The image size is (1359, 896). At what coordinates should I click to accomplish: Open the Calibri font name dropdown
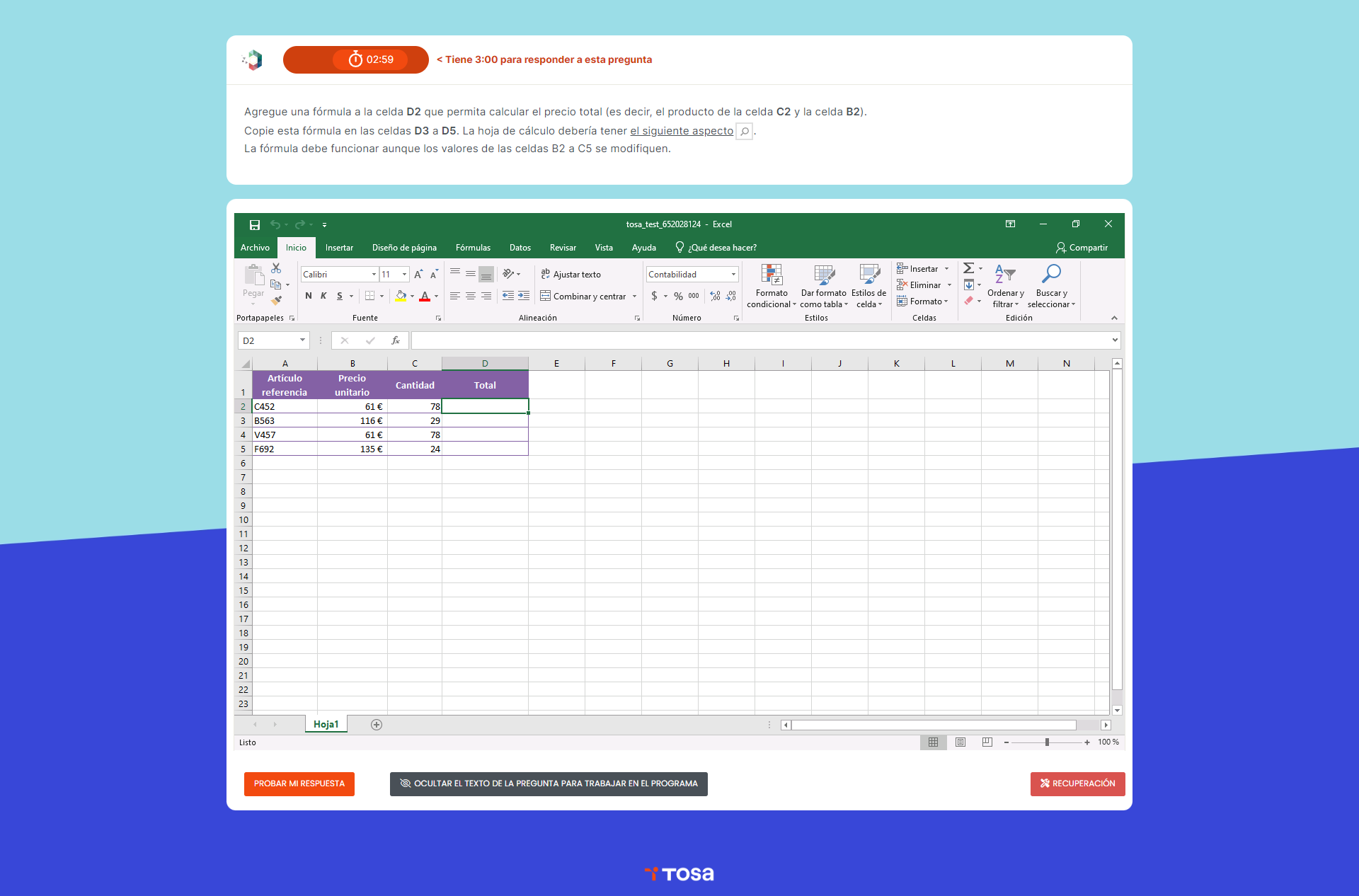click(x=374, y=275)
